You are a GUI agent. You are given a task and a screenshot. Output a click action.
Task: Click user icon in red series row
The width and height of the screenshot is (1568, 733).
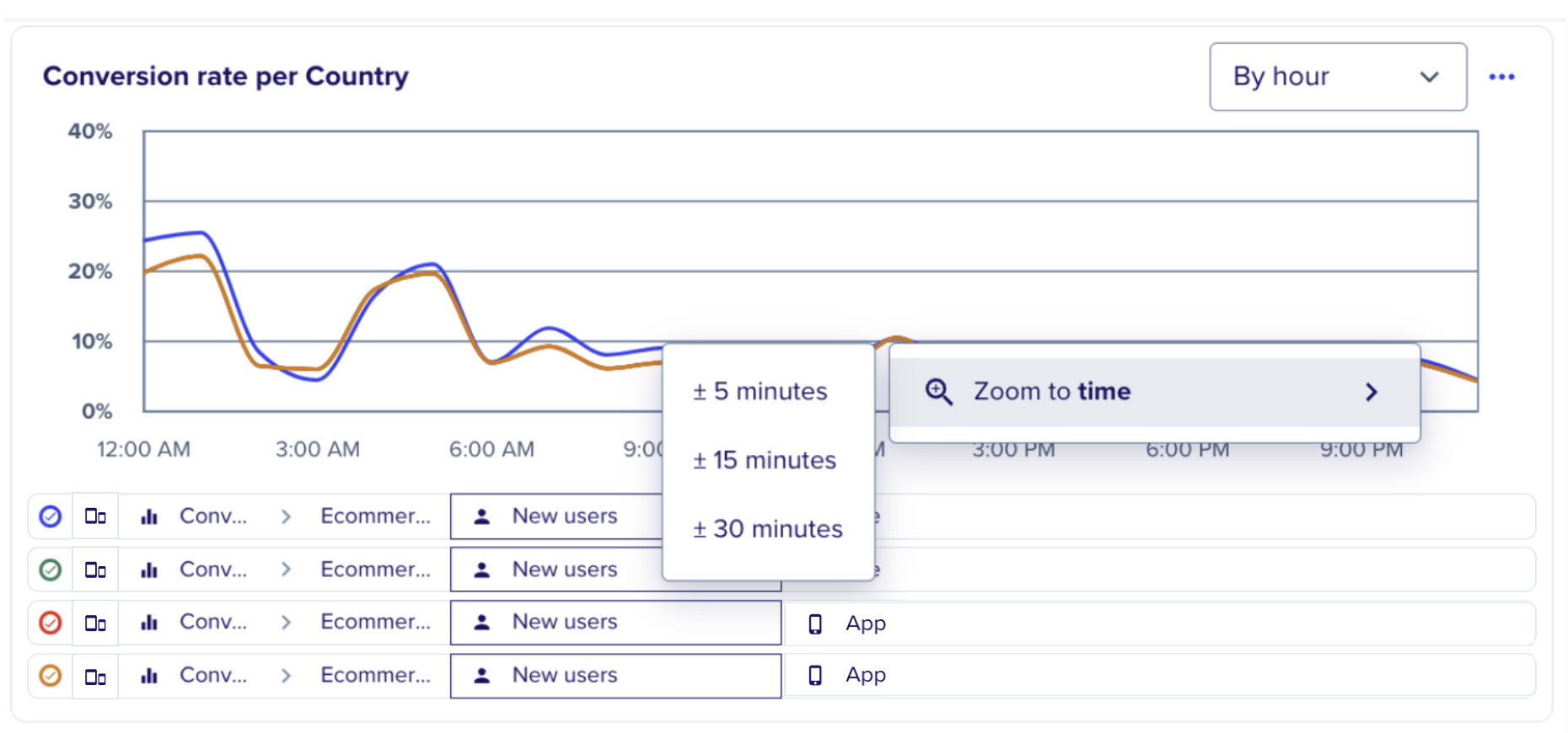482,623
